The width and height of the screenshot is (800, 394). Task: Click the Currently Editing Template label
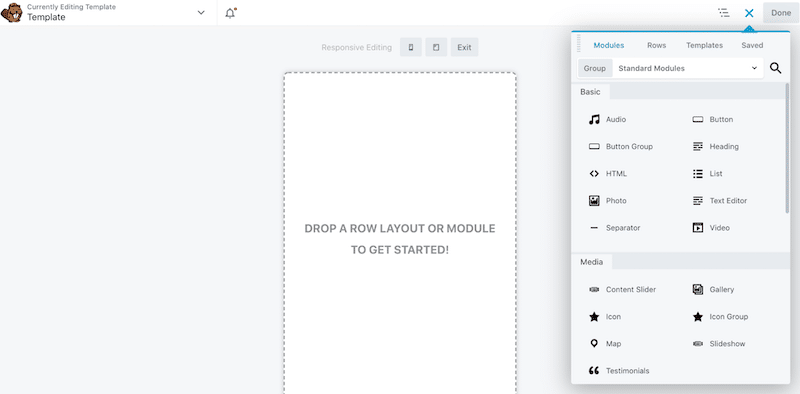coord(71,7)
